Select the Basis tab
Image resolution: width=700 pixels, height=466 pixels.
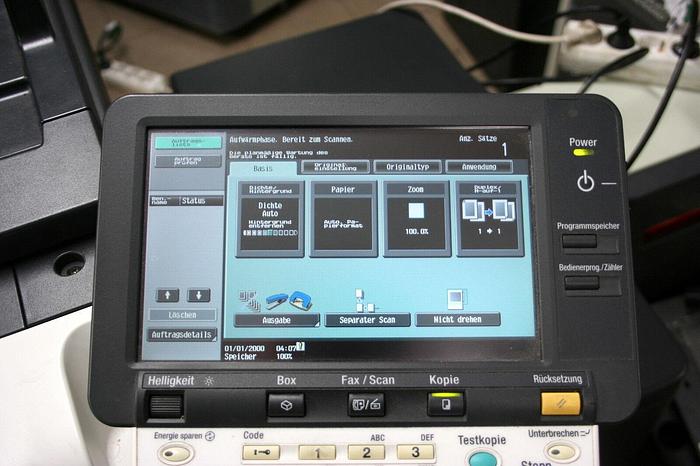point(263,168)
